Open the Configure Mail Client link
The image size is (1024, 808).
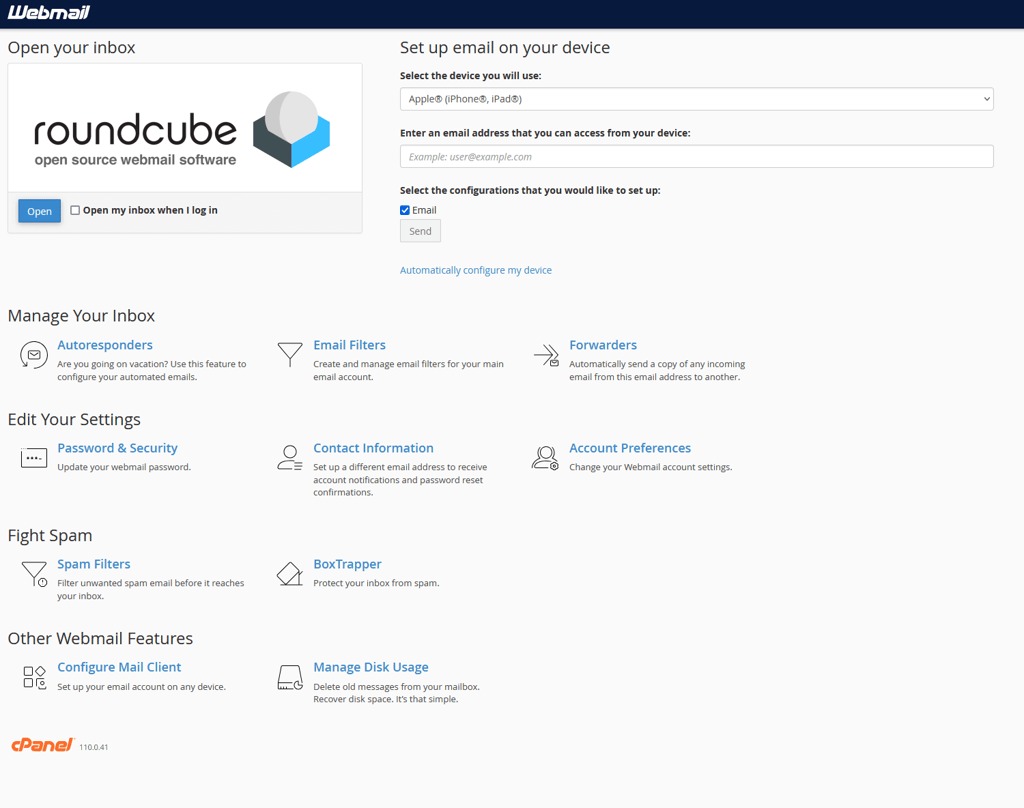click(x=120, y=667)
